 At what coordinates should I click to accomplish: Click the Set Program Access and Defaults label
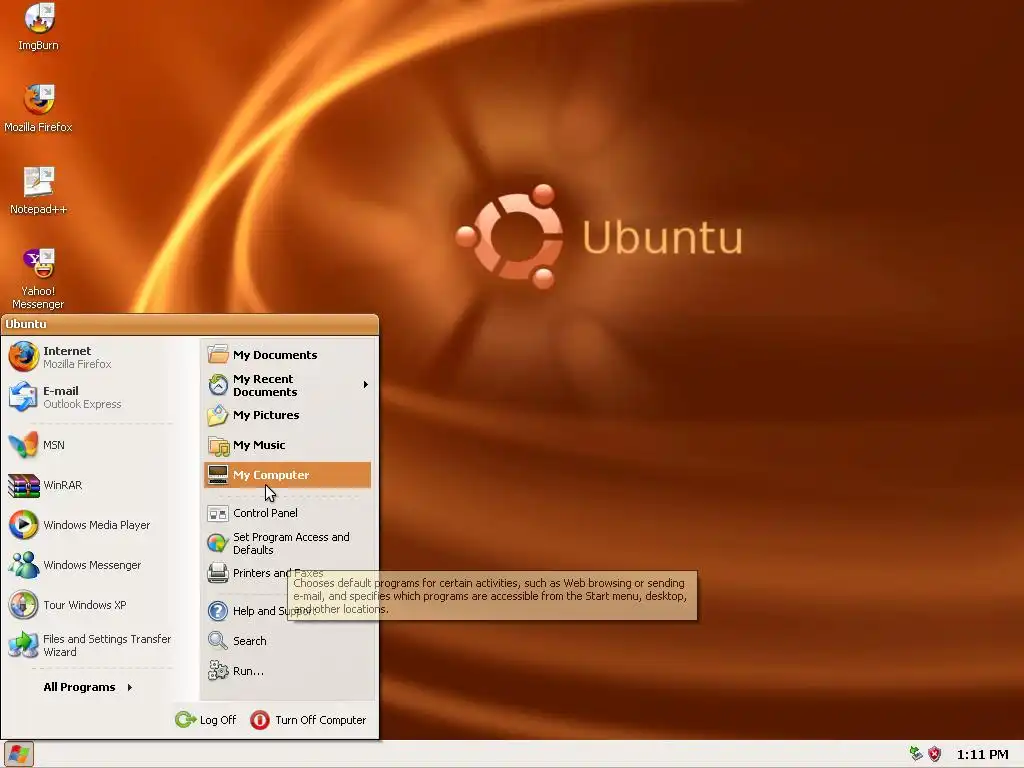click(x=291, y=543)
